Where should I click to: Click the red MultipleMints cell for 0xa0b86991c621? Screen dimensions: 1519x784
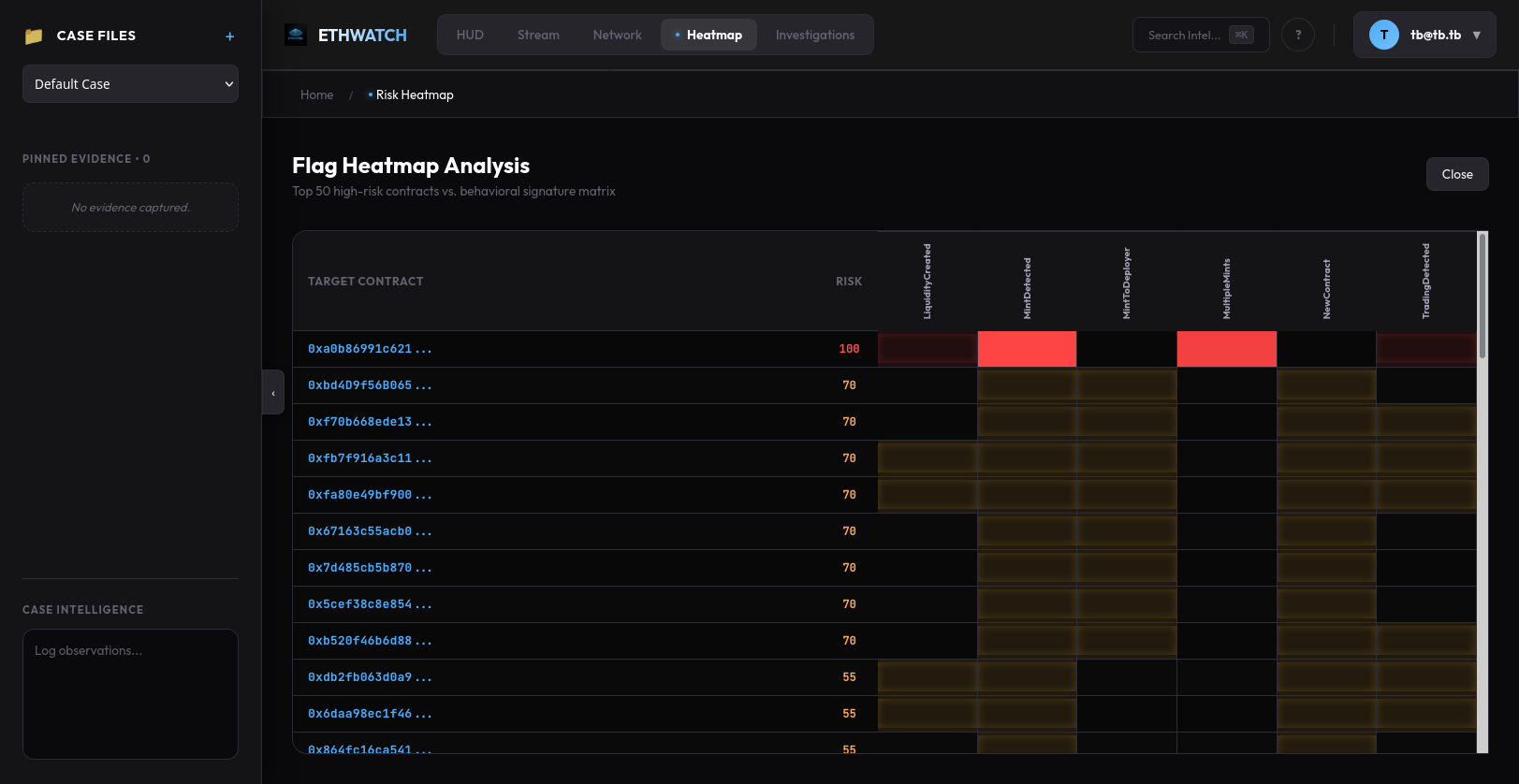(1226, 349)
